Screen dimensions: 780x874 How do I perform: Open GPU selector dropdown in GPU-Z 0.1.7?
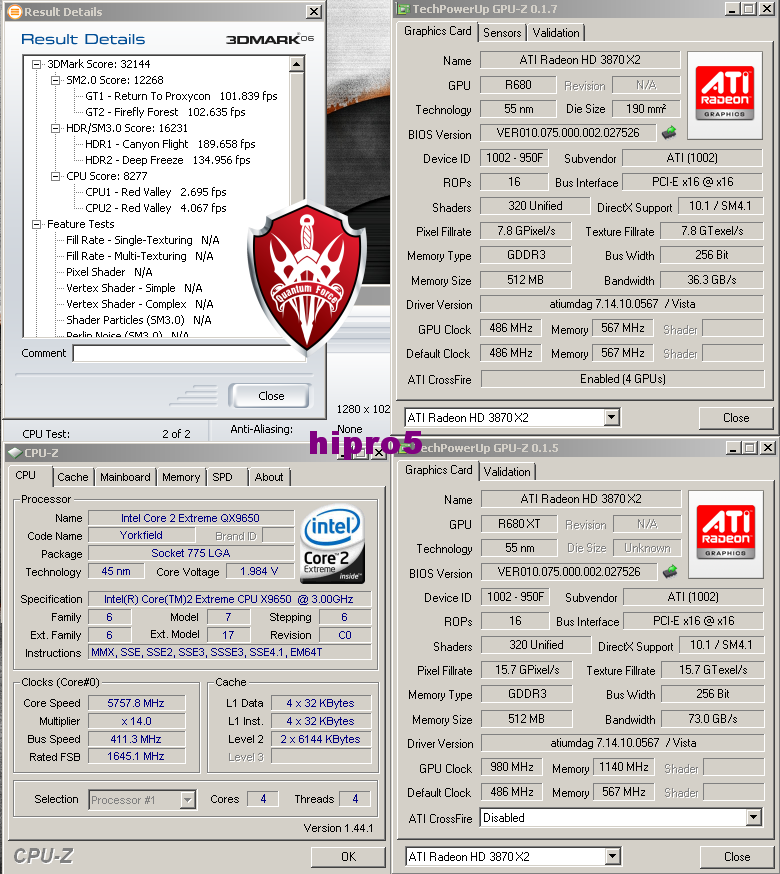pyautogui.click(x=612, y=417)
